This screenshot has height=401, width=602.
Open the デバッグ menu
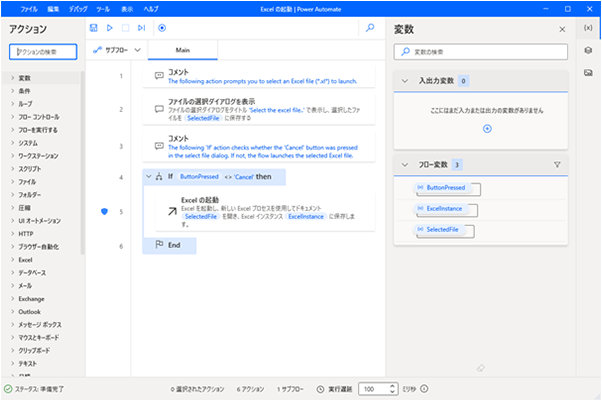78,9
